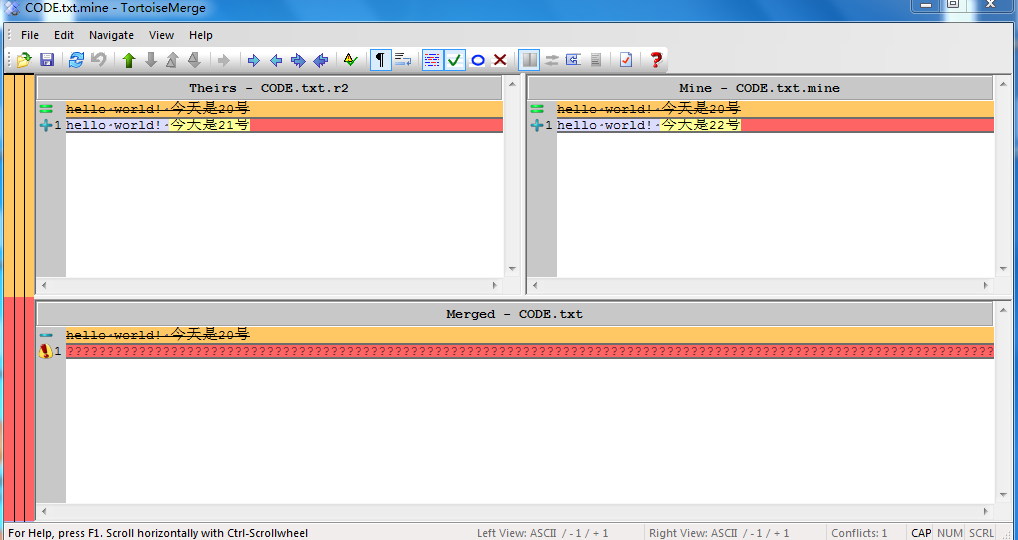1018x540 pixels.
Task: Click the double blue left arrow icon
Action: 321,60
